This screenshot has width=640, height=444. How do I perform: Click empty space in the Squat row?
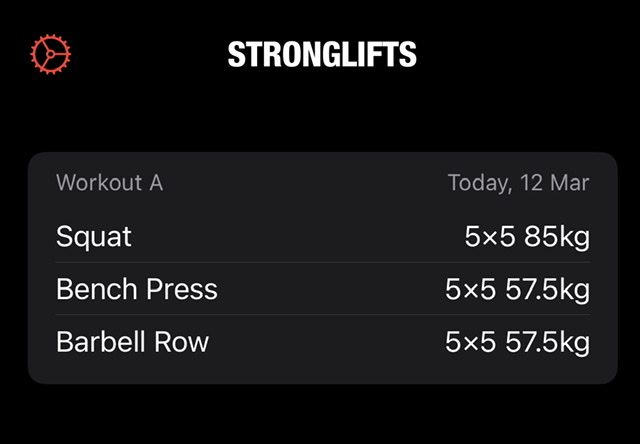[x=300, y=237]
